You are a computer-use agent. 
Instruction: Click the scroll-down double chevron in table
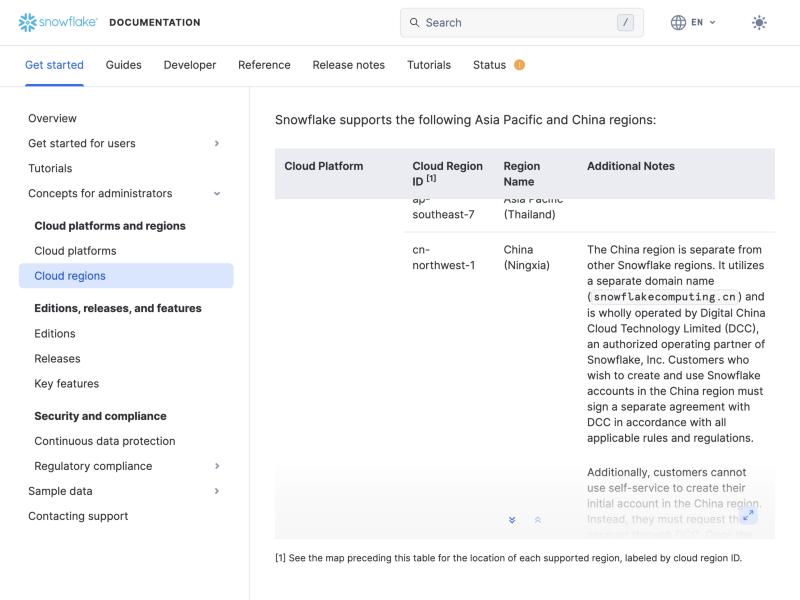512,520
